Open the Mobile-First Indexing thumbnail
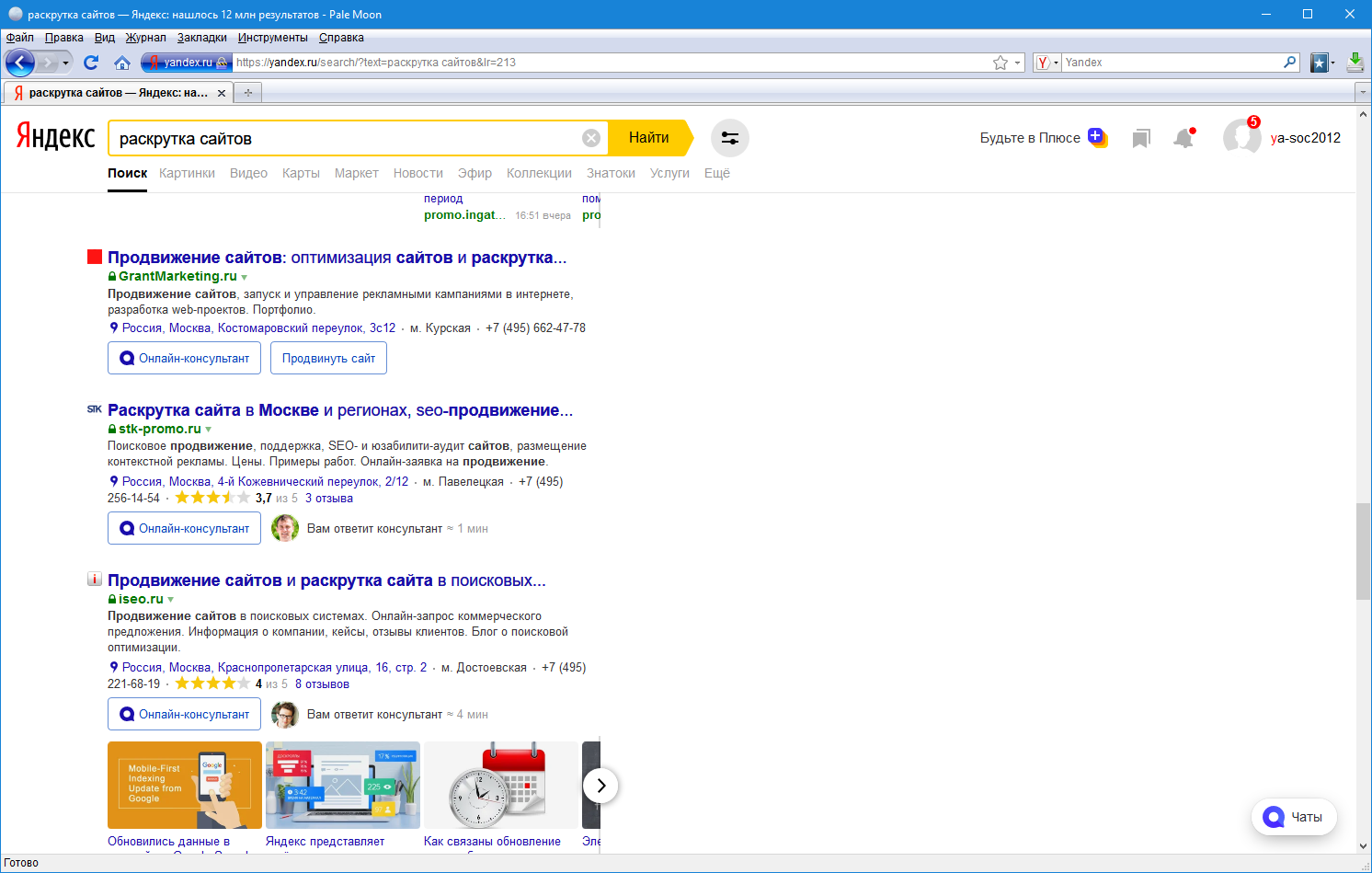This screenshot has width=1372, height=873. [x=185, y=785]
